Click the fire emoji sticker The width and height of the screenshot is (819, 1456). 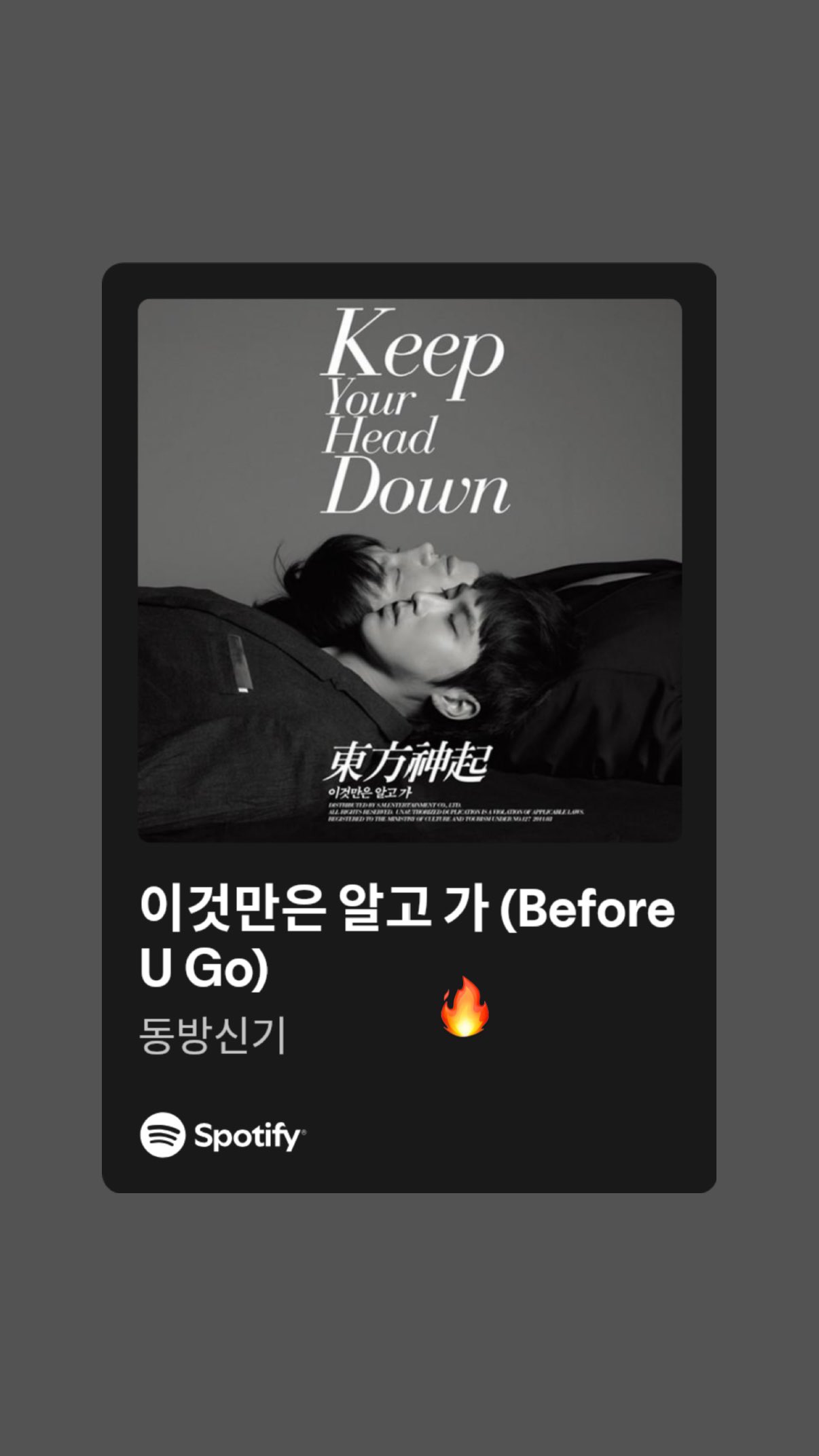tap(465, 1006)
